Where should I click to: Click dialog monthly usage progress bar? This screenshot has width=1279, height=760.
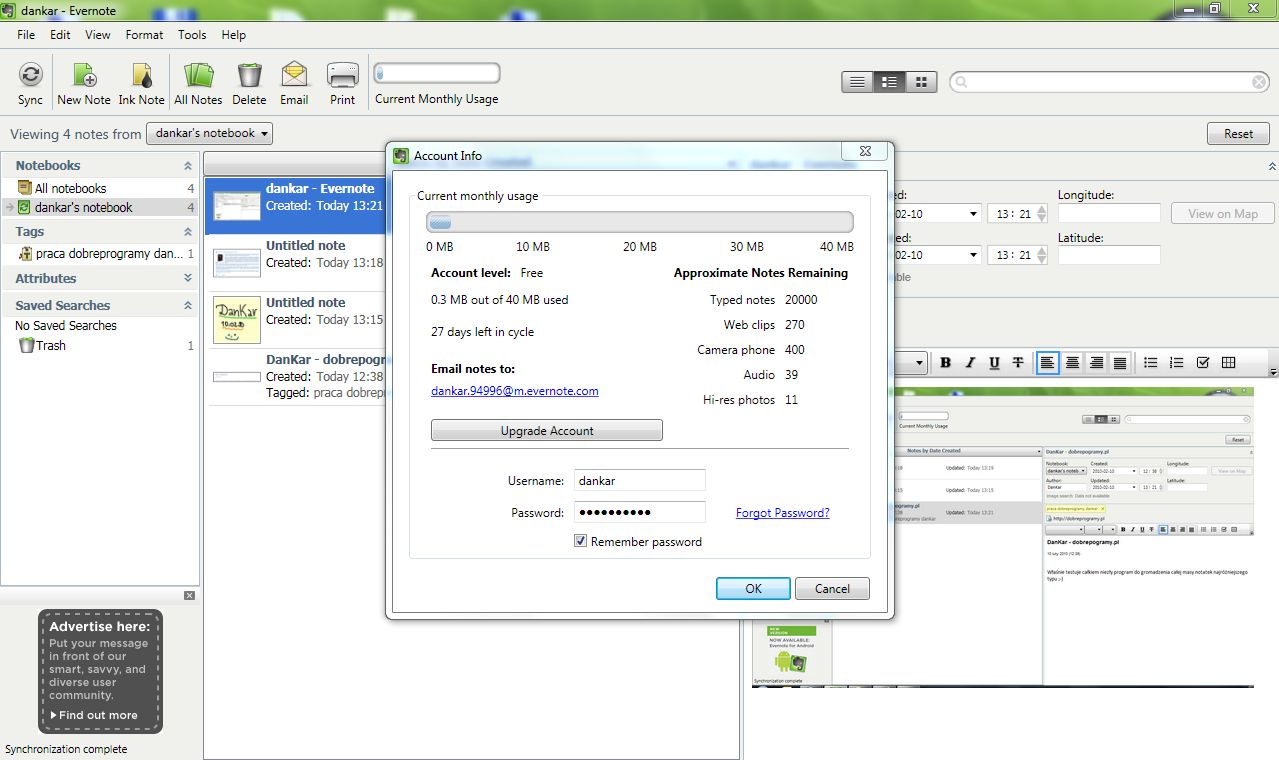click(x=640, y=222)
